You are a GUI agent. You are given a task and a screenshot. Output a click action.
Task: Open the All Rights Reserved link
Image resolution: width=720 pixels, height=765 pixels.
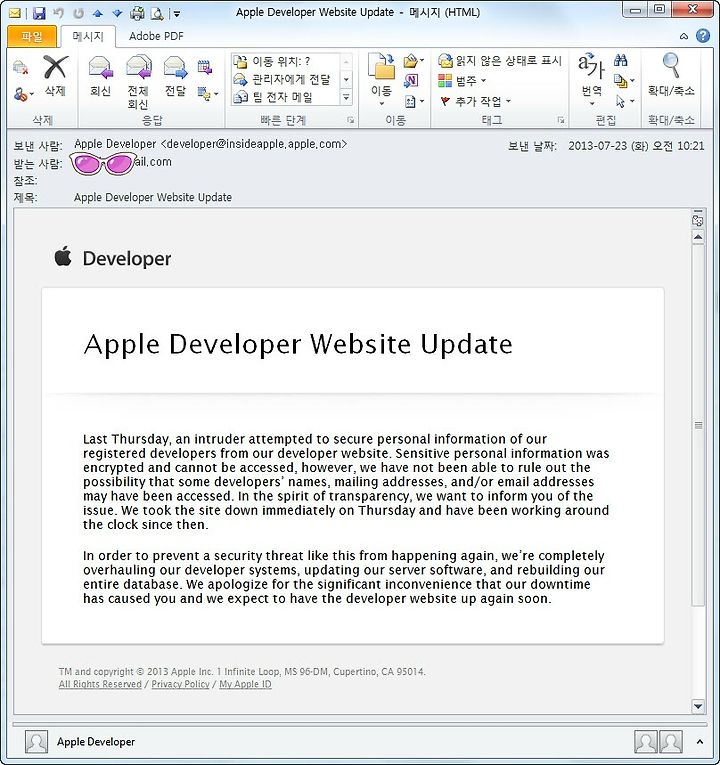(100, 684)
